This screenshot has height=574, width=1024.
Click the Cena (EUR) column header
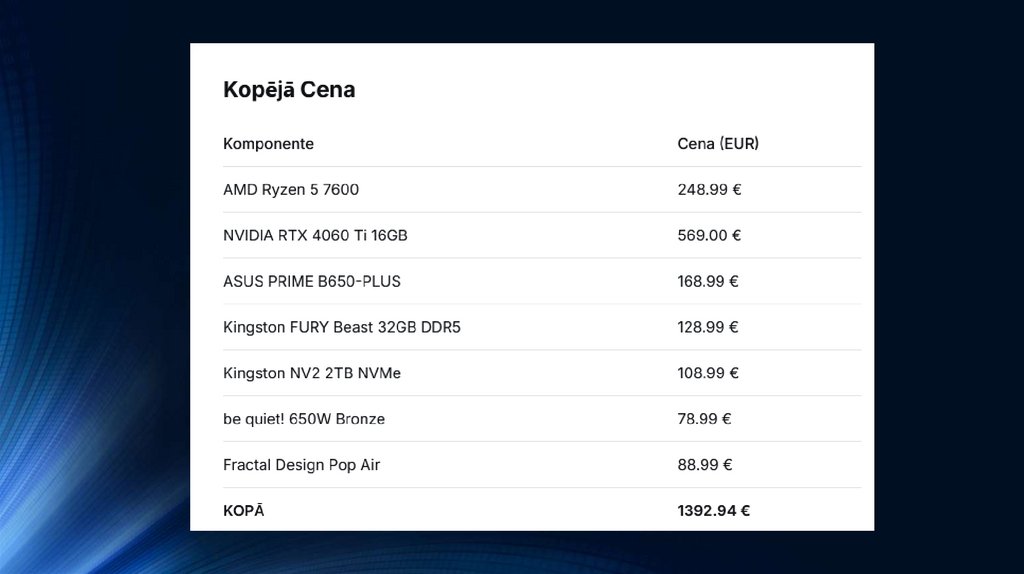coord(718,144)
